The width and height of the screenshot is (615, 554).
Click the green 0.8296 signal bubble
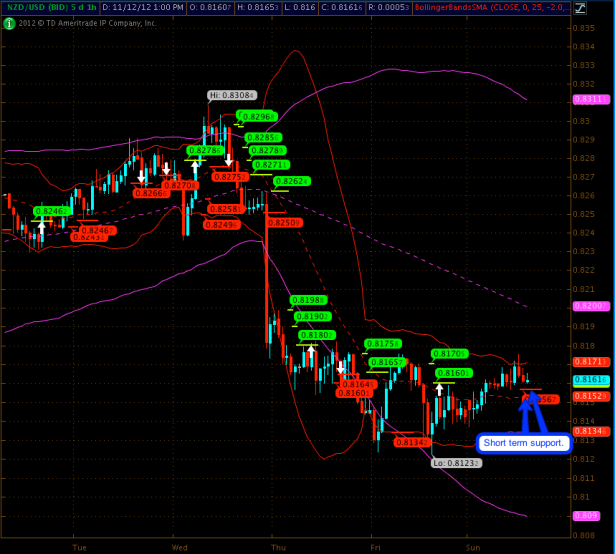(259, 116)
